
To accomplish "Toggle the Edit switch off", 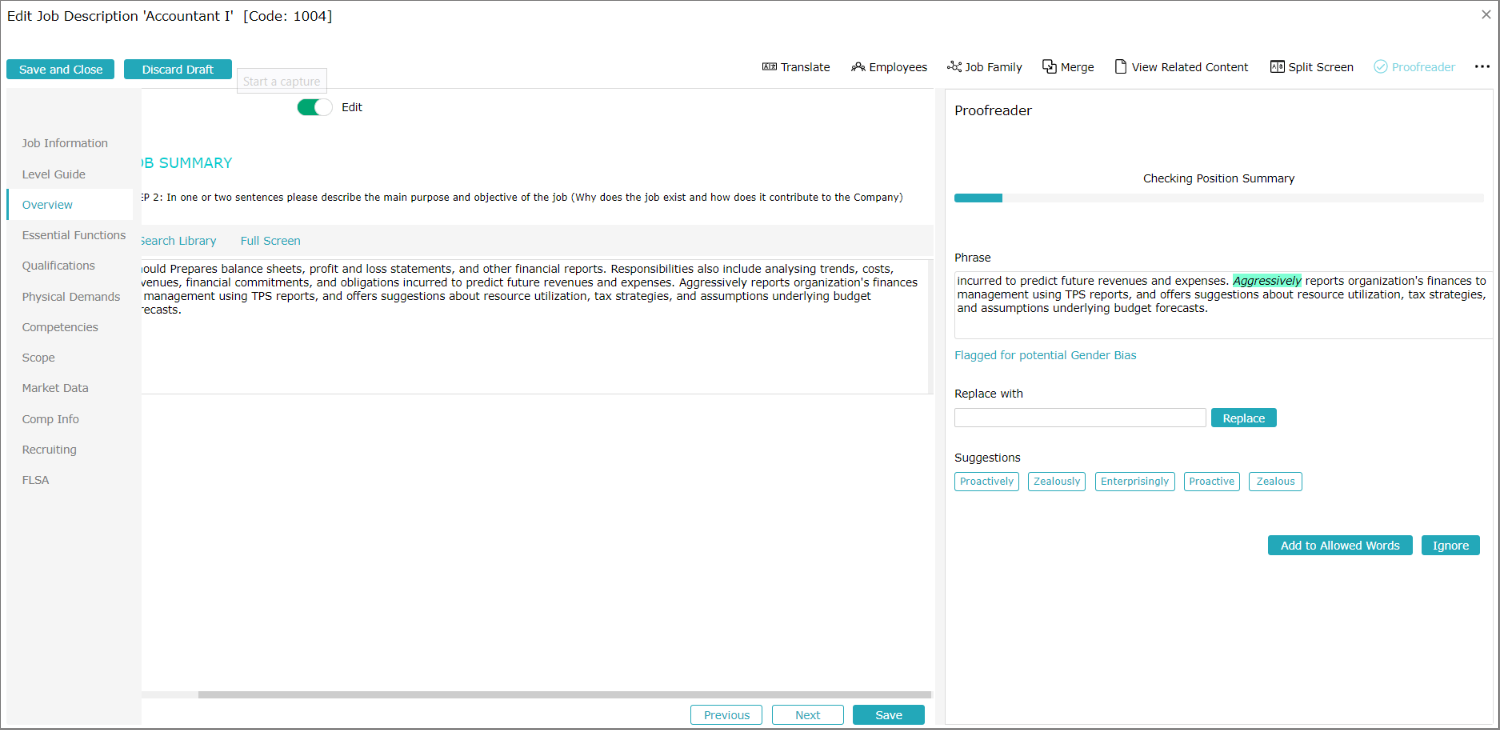I will tap(314, 107).
